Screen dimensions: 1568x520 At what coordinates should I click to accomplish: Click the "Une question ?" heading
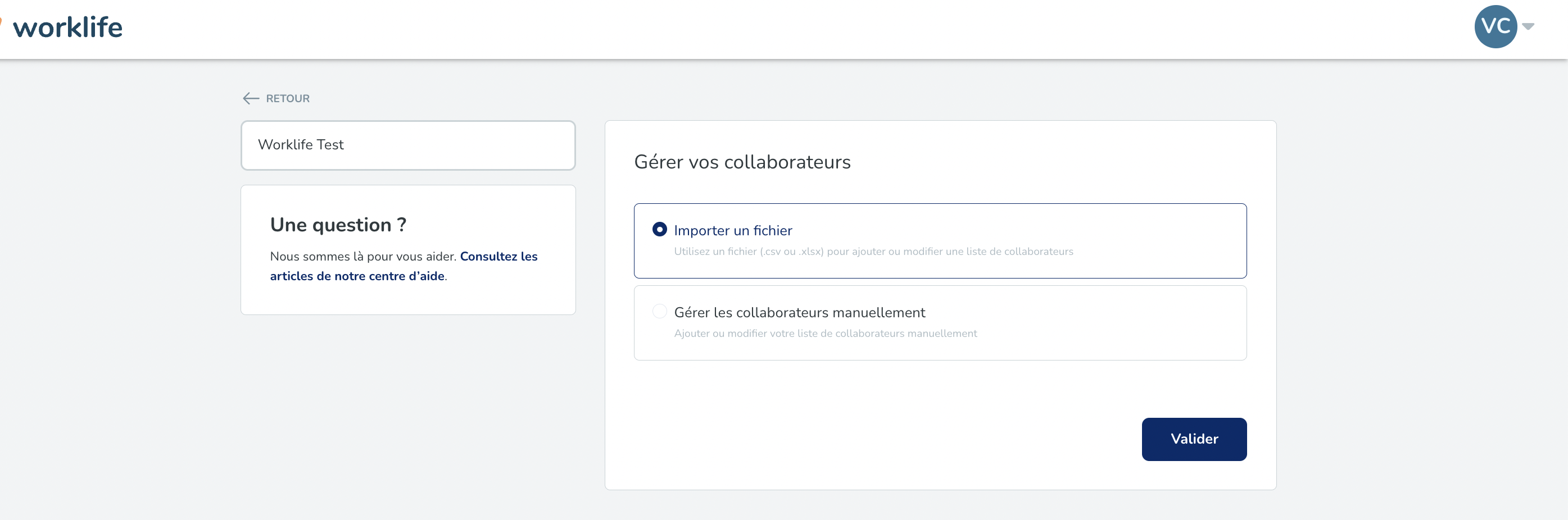(x=338, y=225)
